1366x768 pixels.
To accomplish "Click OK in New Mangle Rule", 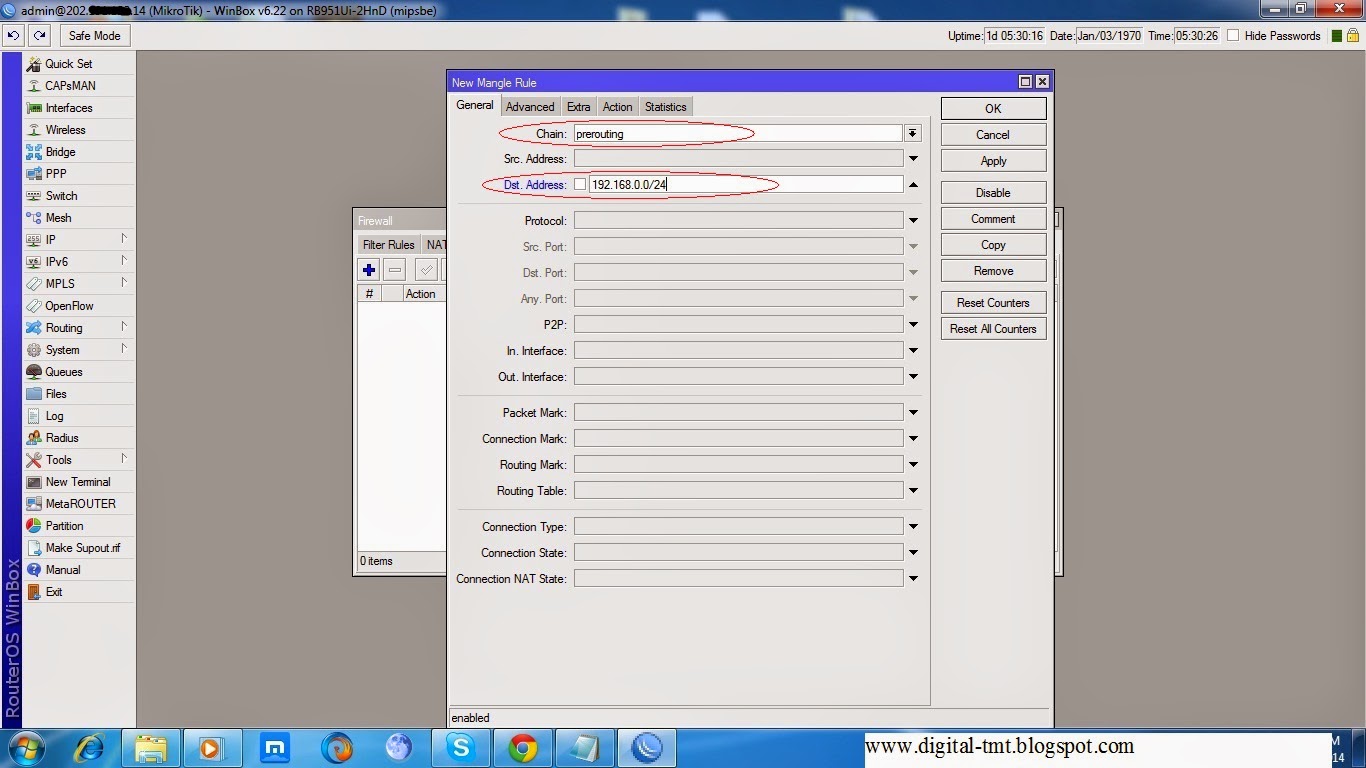I will point(993,108).
